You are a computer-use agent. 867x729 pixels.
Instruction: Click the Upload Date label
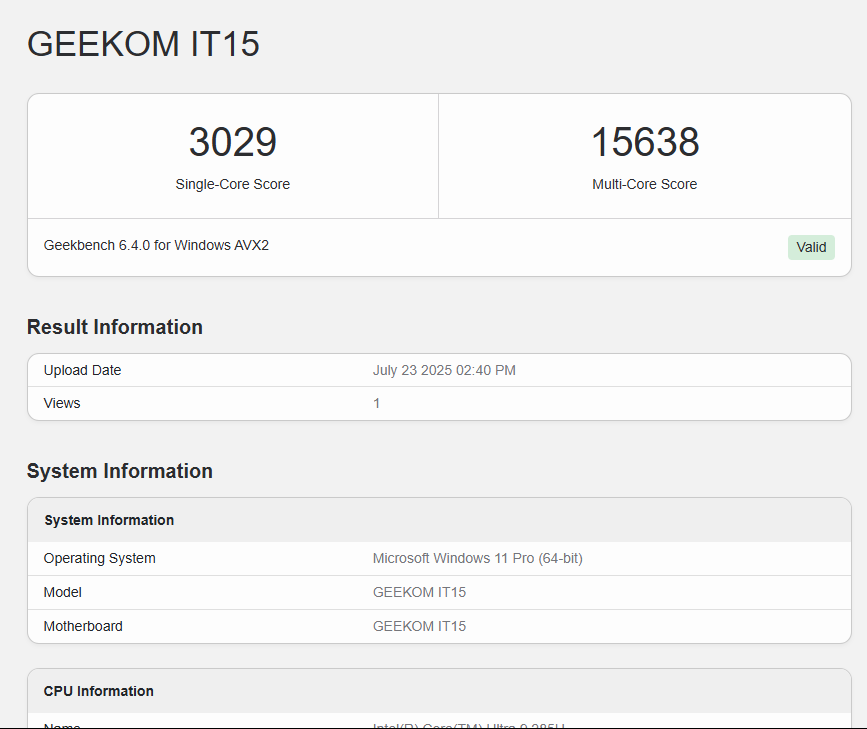(82, 370)
